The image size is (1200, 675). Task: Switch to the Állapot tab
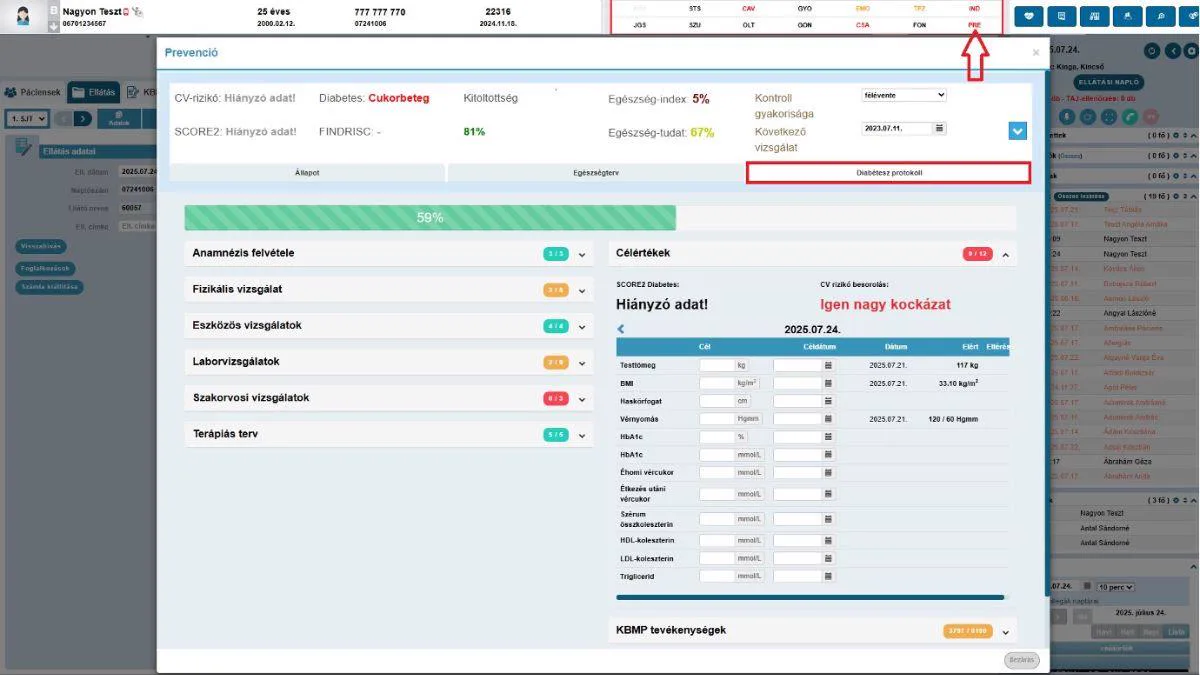(307, 173)
